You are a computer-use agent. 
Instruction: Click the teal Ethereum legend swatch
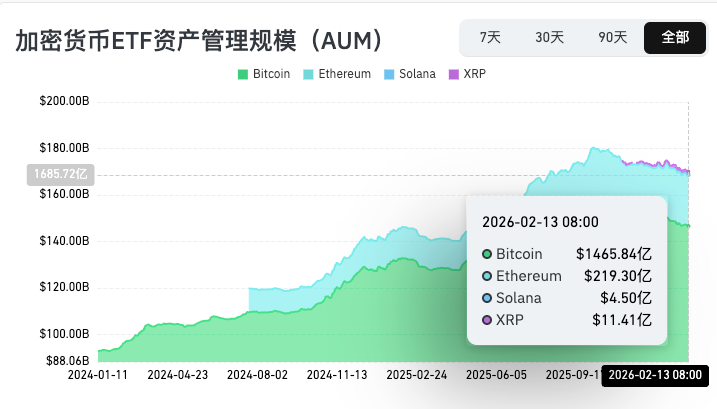[309, 74]
